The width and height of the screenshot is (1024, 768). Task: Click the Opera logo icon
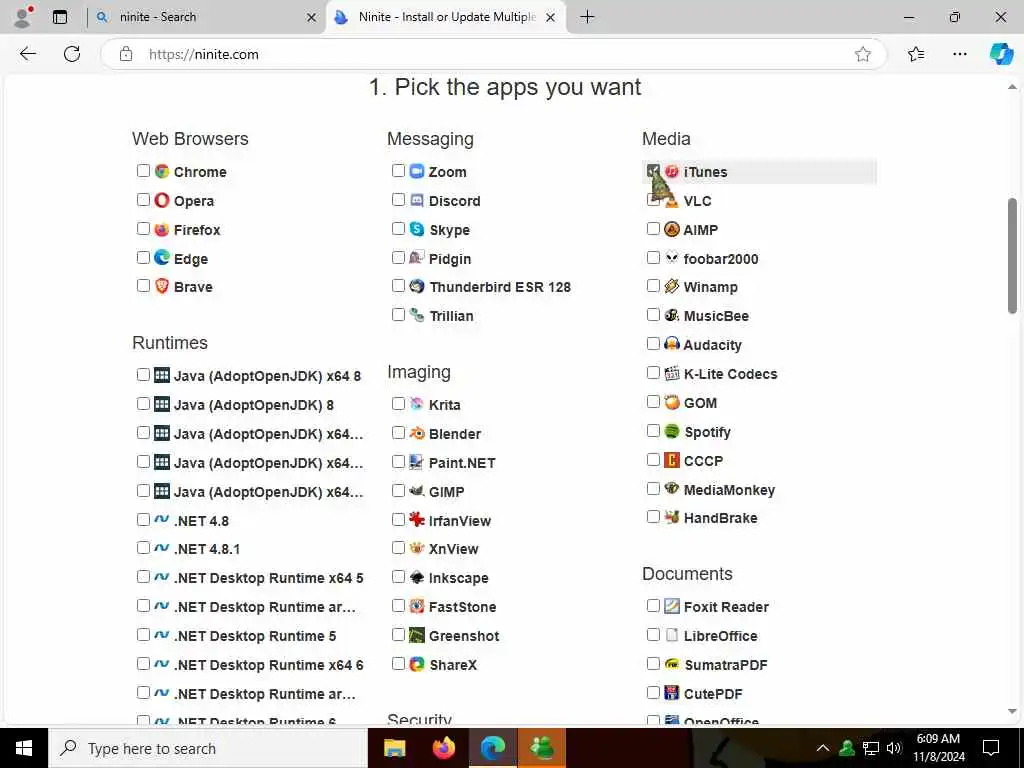point(162,200)
